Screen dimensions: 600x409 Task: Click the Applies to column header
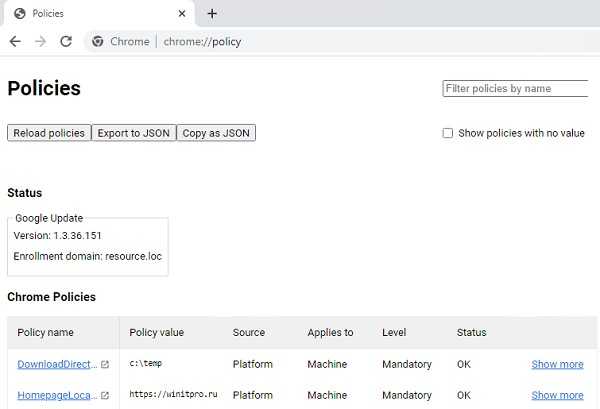pos(330,332)
